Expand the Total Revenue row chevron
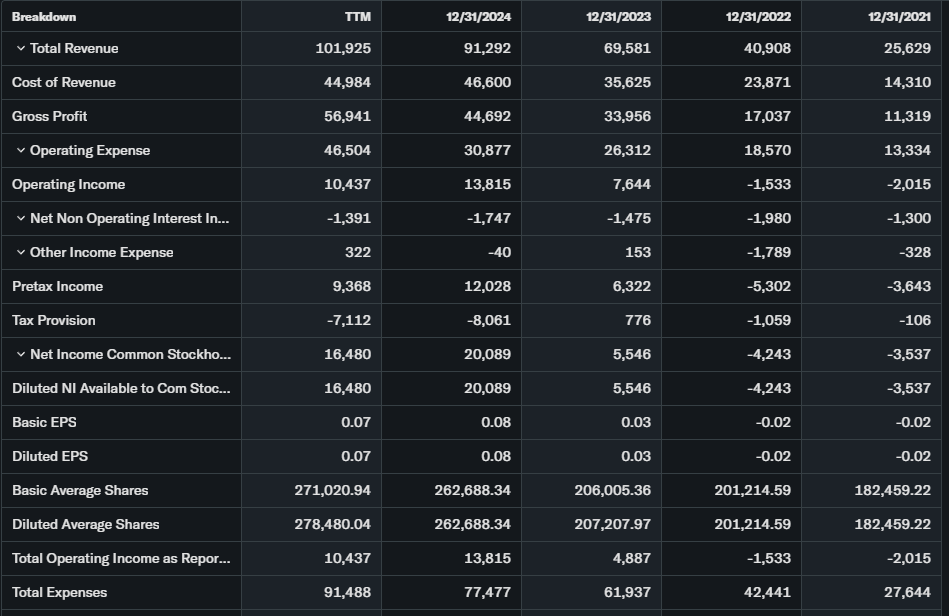The width and height of the screenshot is (949, 616). (21, 49)
